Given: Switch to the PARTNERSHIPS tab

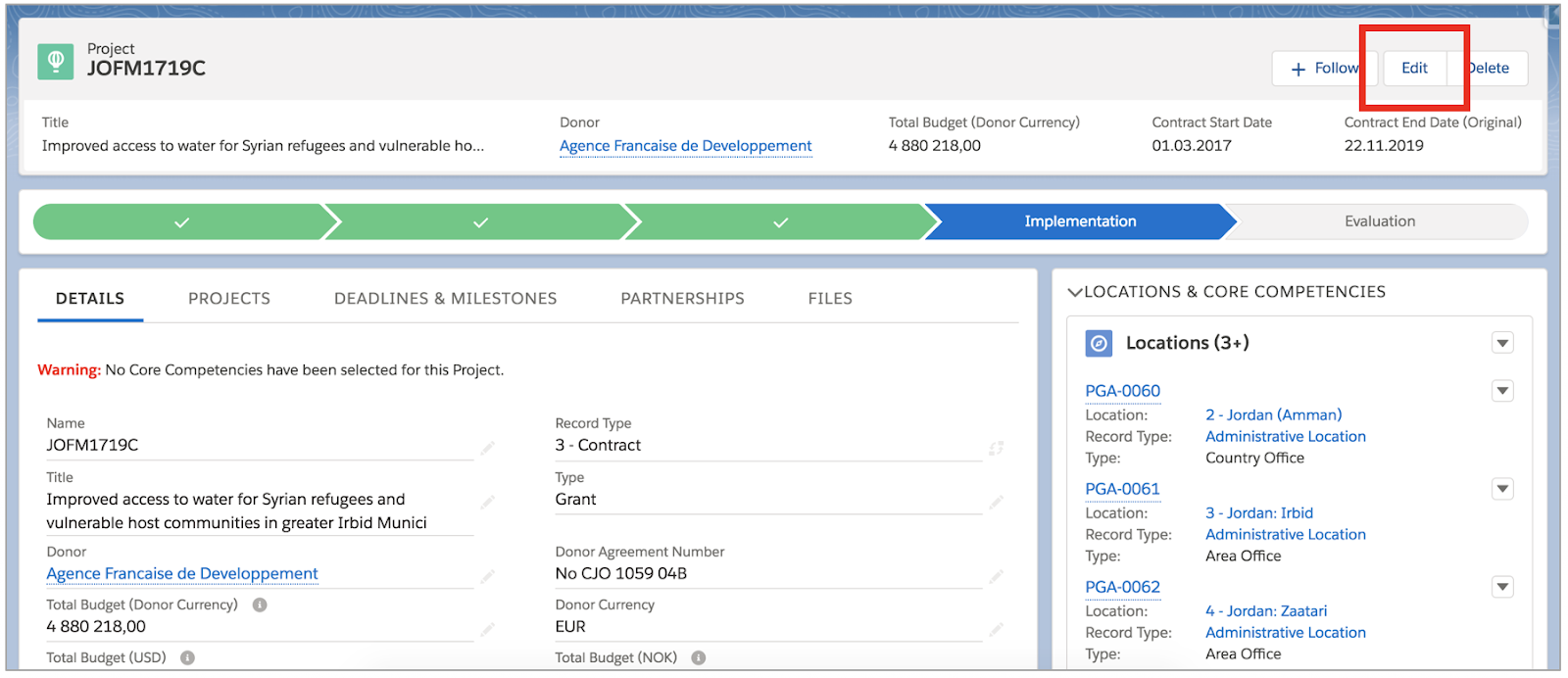Looking at the screenshot, I should (x=682, y=299).
